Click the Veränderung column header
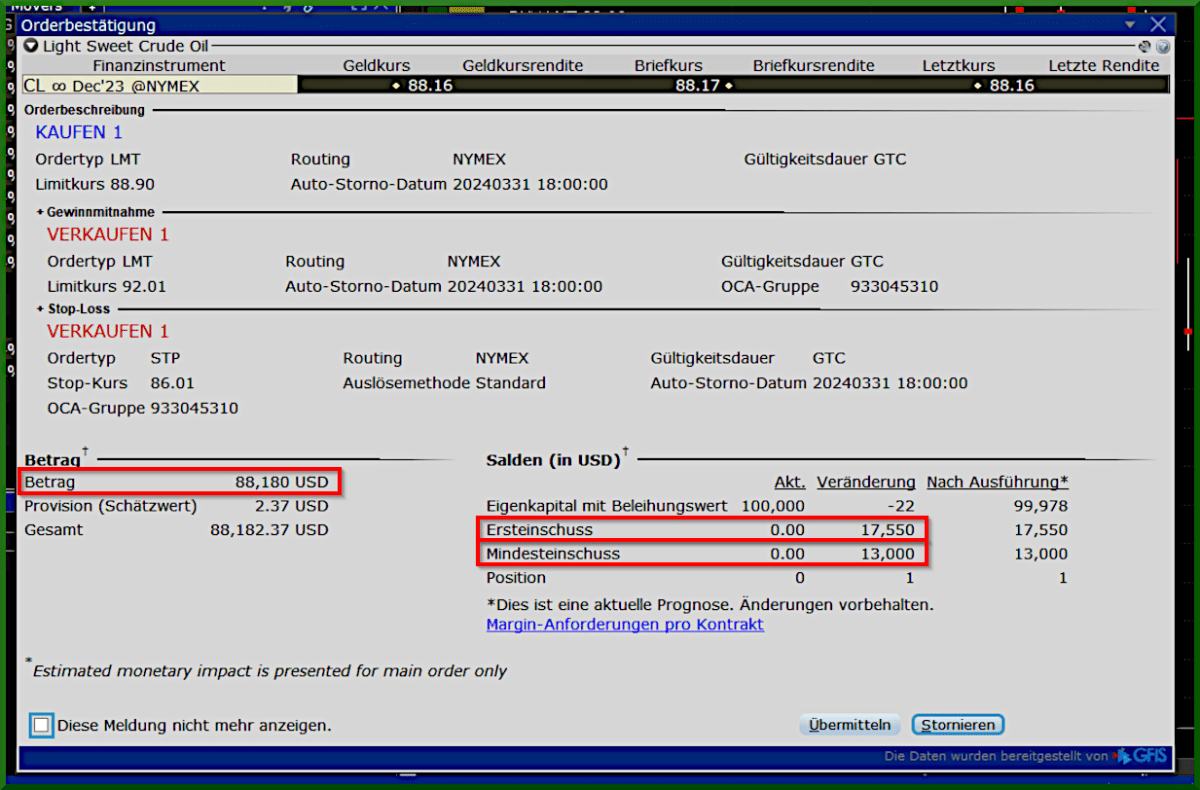Screen dimensions: 1200x790 pyautogui.click(x=866, y=482)
